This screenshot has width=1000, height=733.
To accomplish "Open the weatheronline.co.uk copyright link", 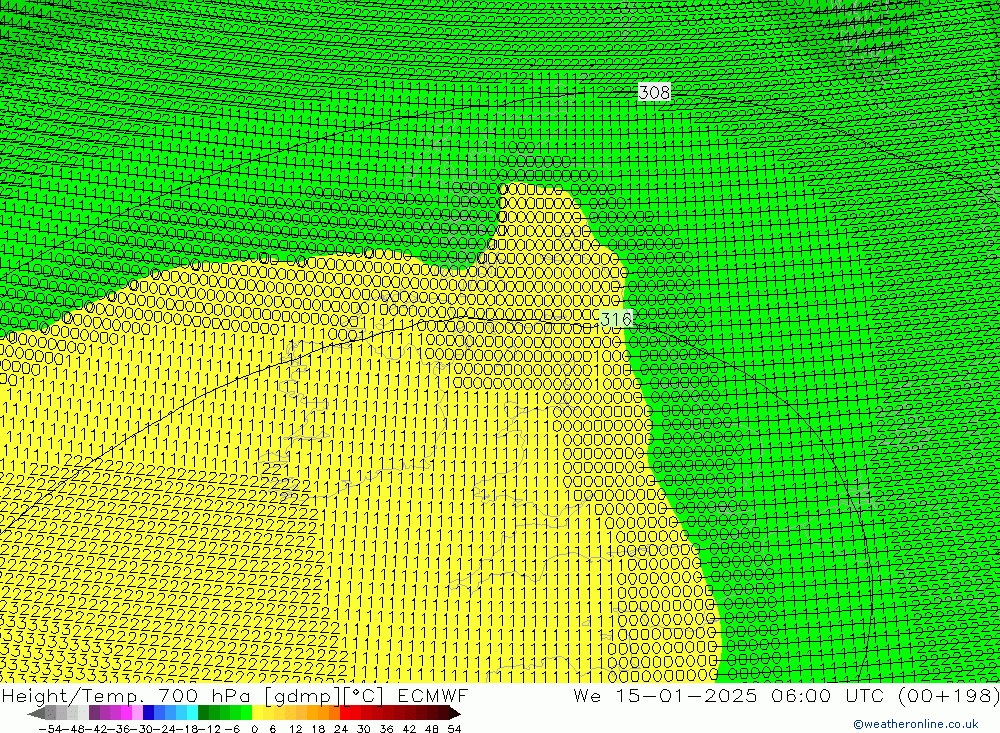I will tap(915, 724).
